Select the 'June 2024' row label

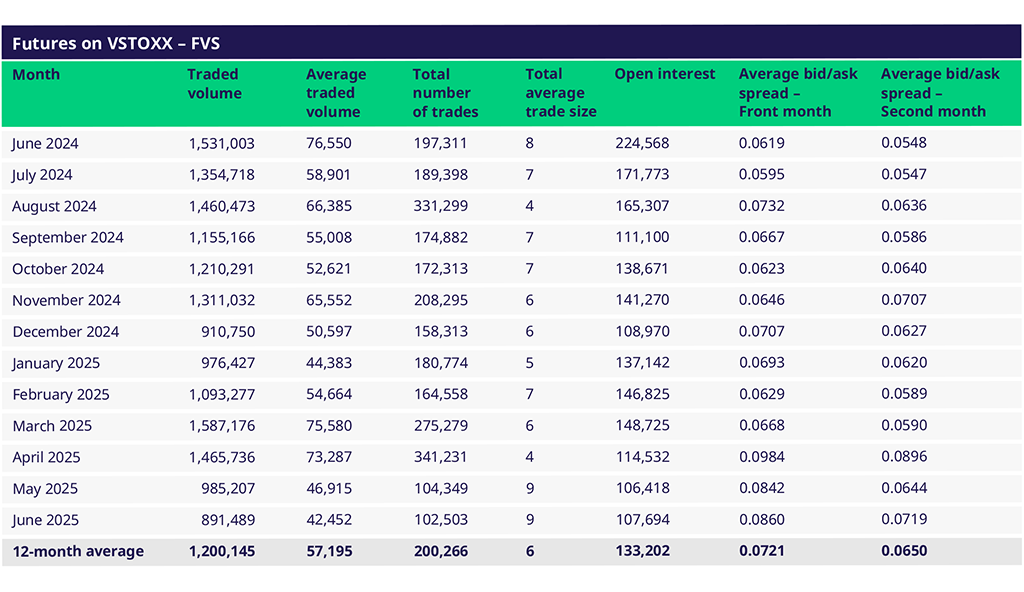click(45, 143)
